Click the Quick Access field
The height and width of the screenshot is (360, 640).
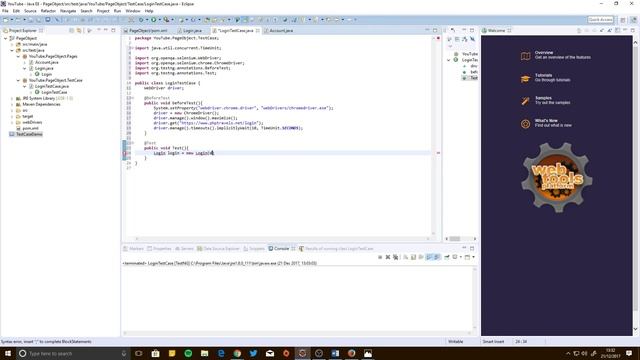pos(600,20)
